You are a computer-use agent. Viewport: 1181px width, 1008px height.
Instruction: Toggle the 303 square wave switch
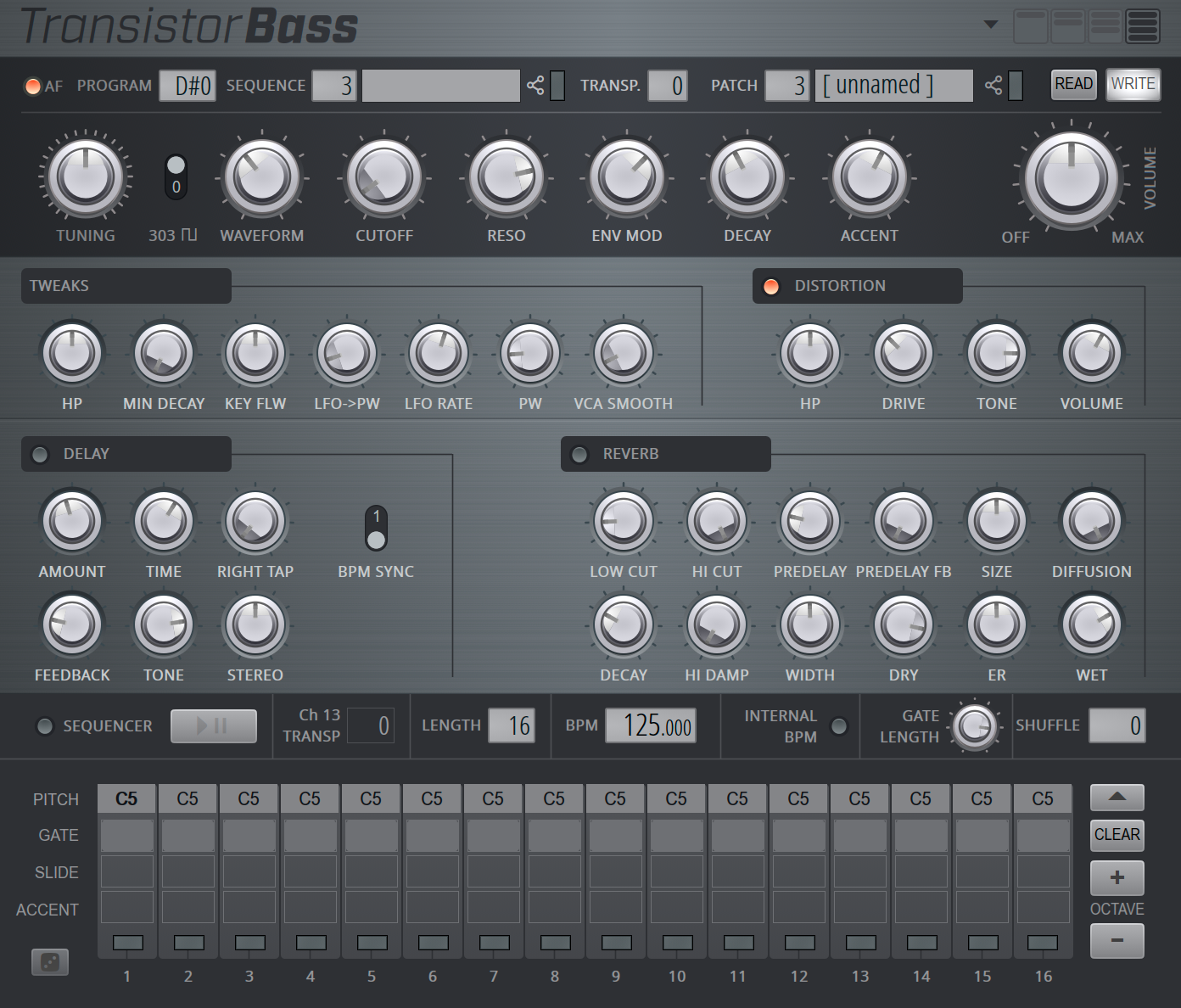[176, 176]
